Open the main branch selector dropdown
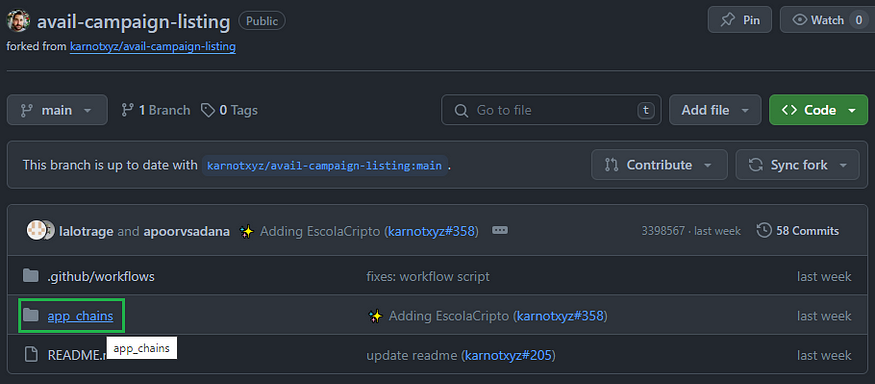The width and height of the screenshot is (875, 384). coord(57,110)
